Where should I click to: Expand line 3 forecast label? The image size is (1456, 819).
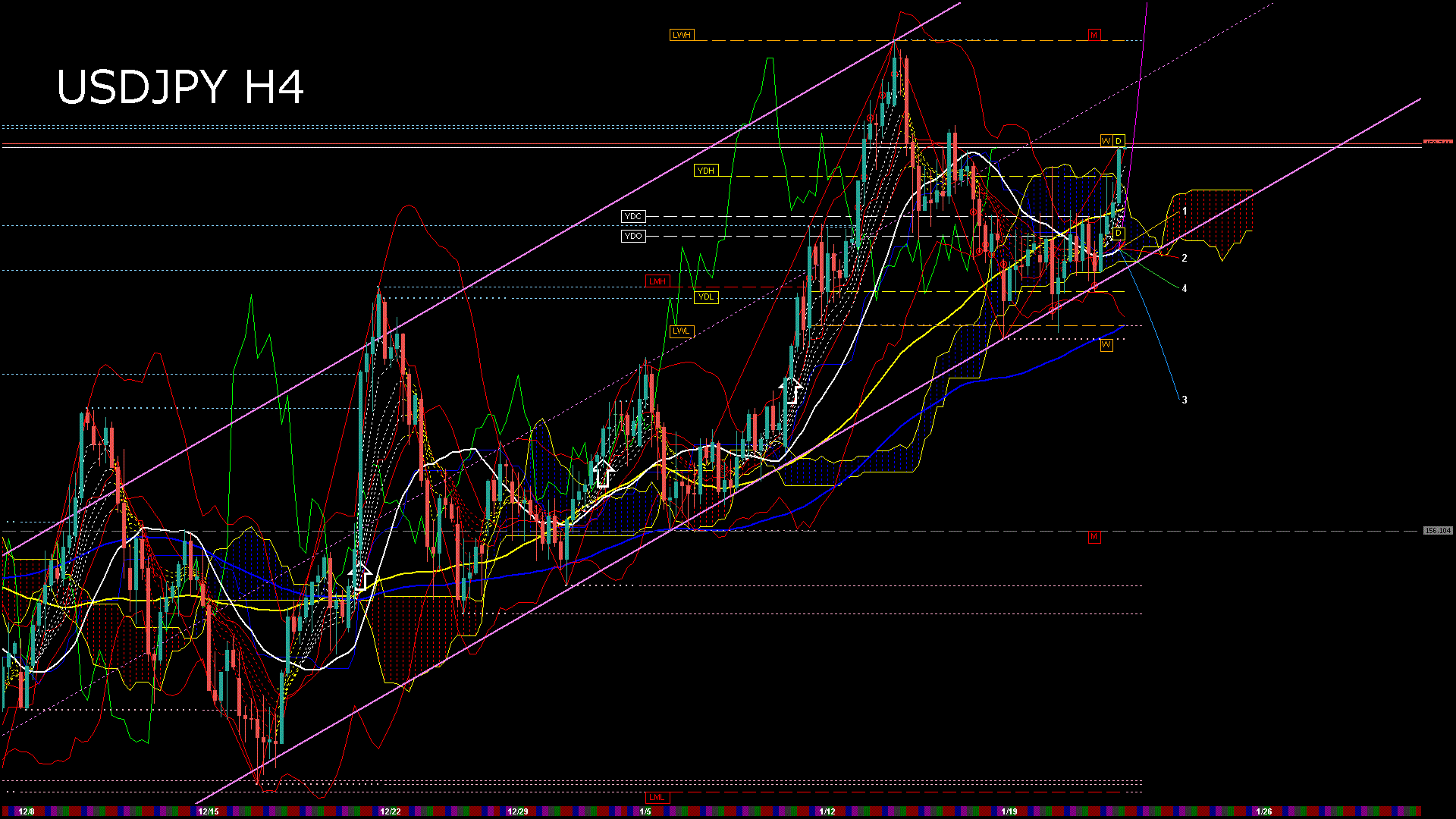pyautogui.click(x=1186, y=398)
